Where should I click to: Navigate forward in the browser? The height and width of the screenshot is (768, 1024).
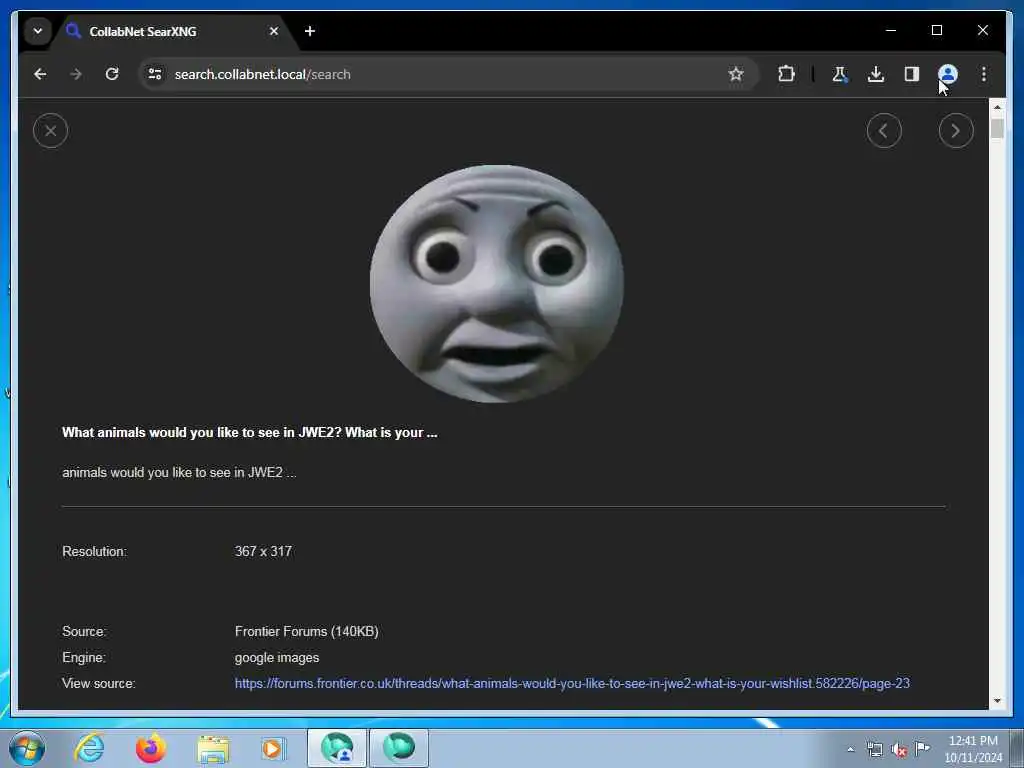(x=76, y=74)
